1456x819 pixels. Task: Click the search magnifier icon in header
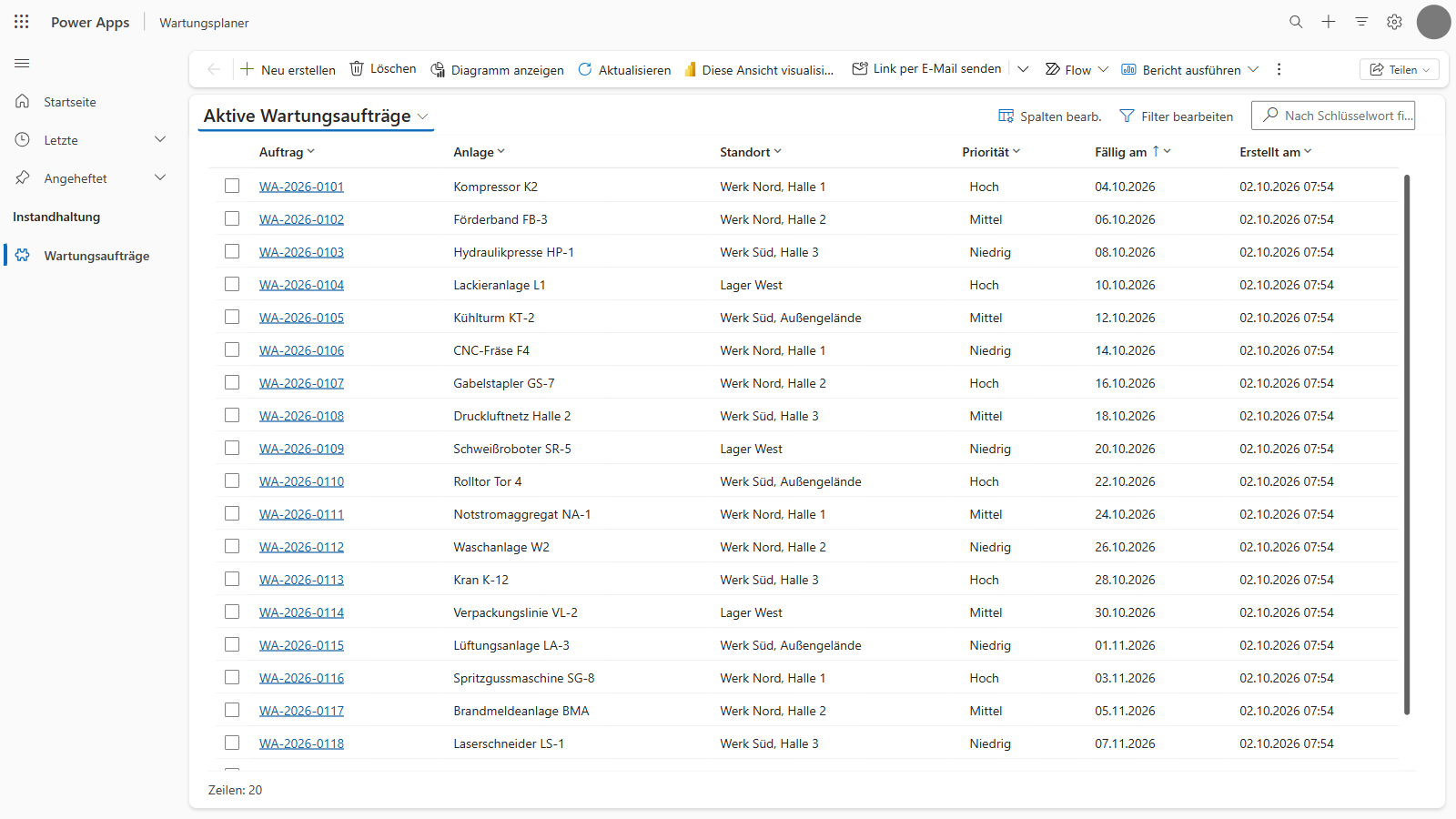click(1296, 22)
